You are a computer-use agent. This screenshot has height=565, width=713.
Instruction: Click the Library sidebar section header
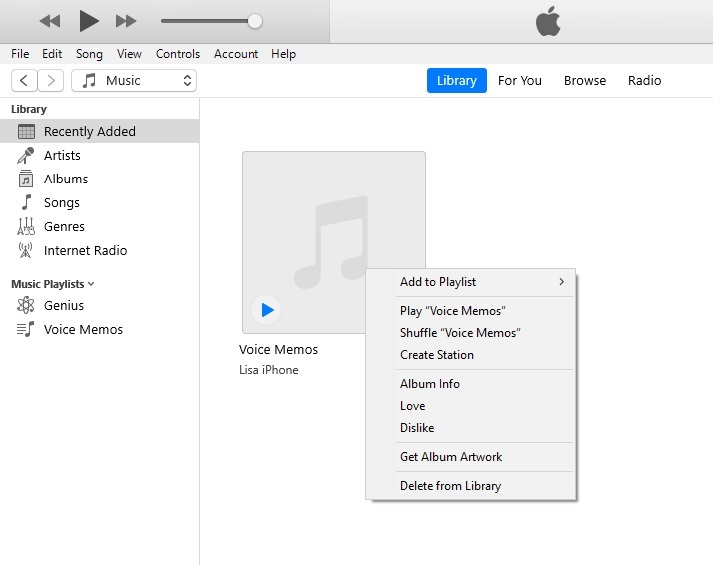pos(29,109)
